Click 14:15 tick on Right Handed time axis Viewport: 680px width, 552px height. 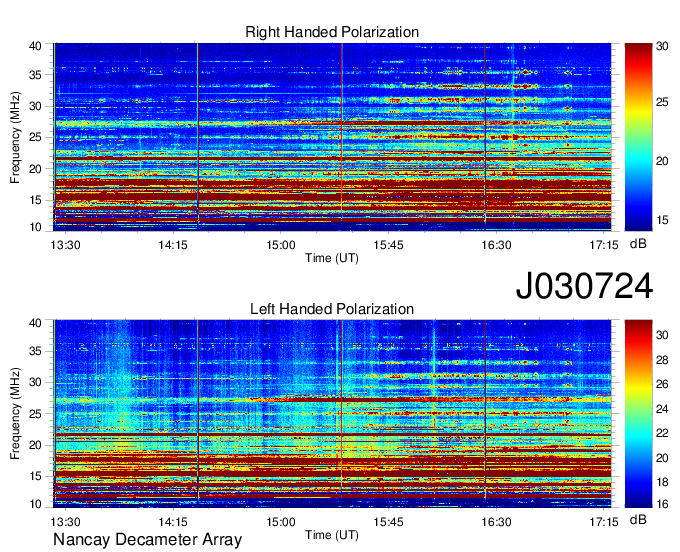(173, 245)
